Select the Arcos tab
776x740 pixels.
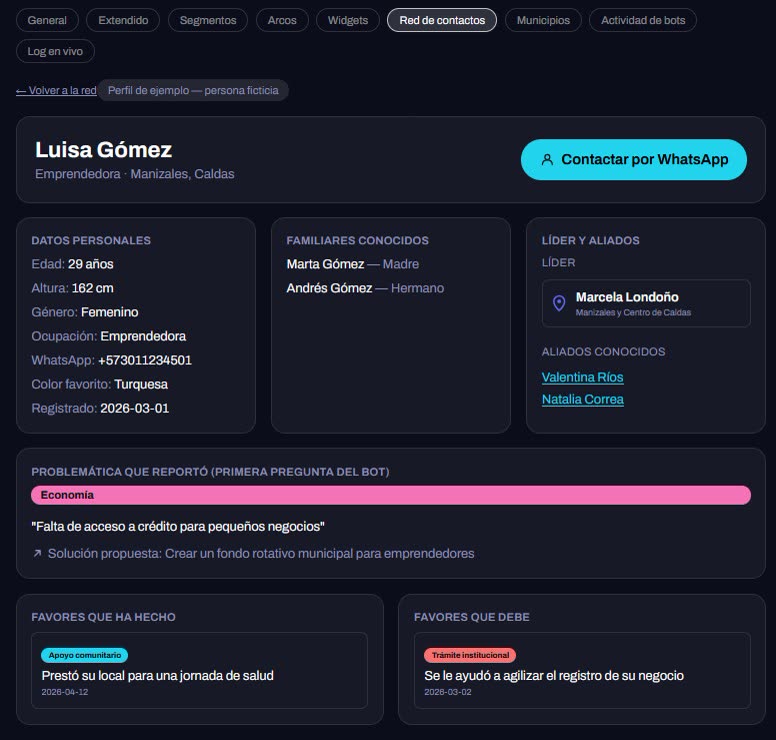coord(282,20)
